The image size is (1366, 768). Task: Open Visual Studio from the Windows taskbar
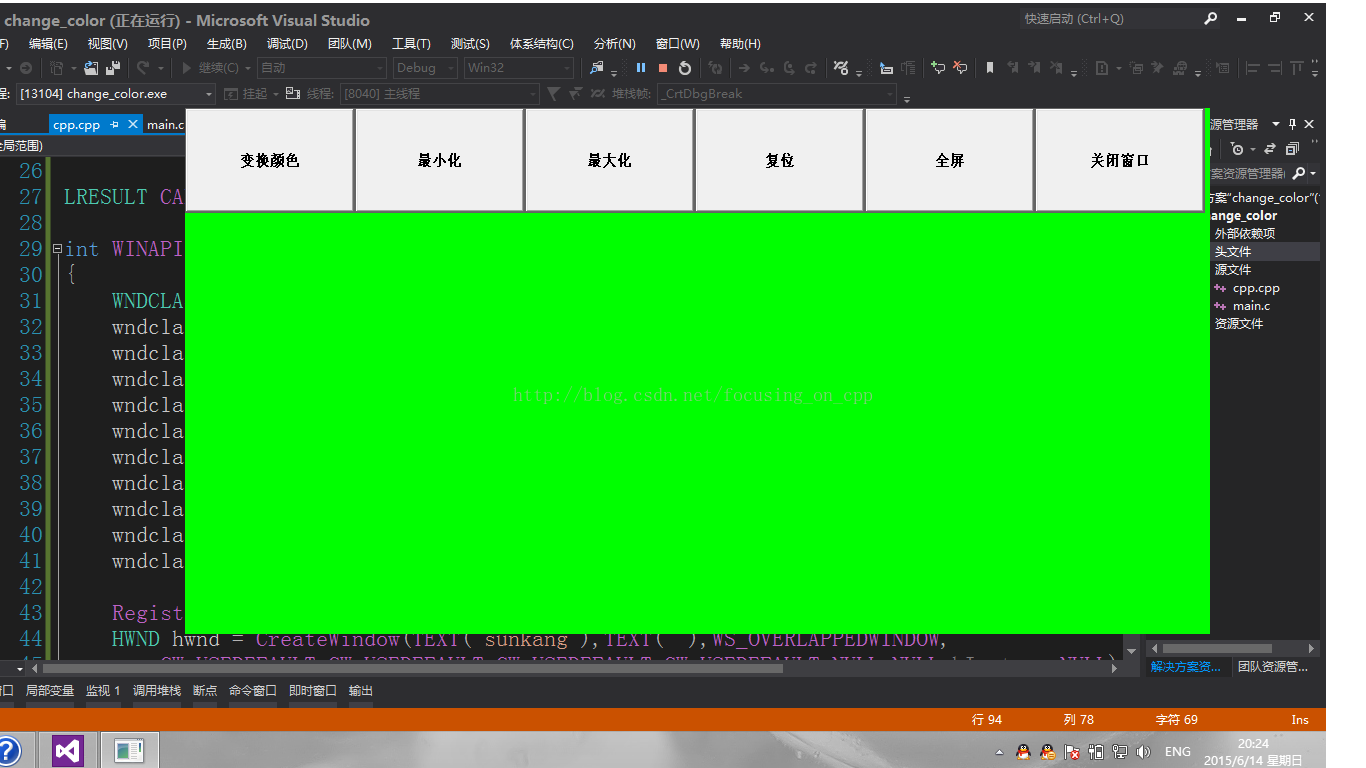pyautogui.click(x=67, y=750)
